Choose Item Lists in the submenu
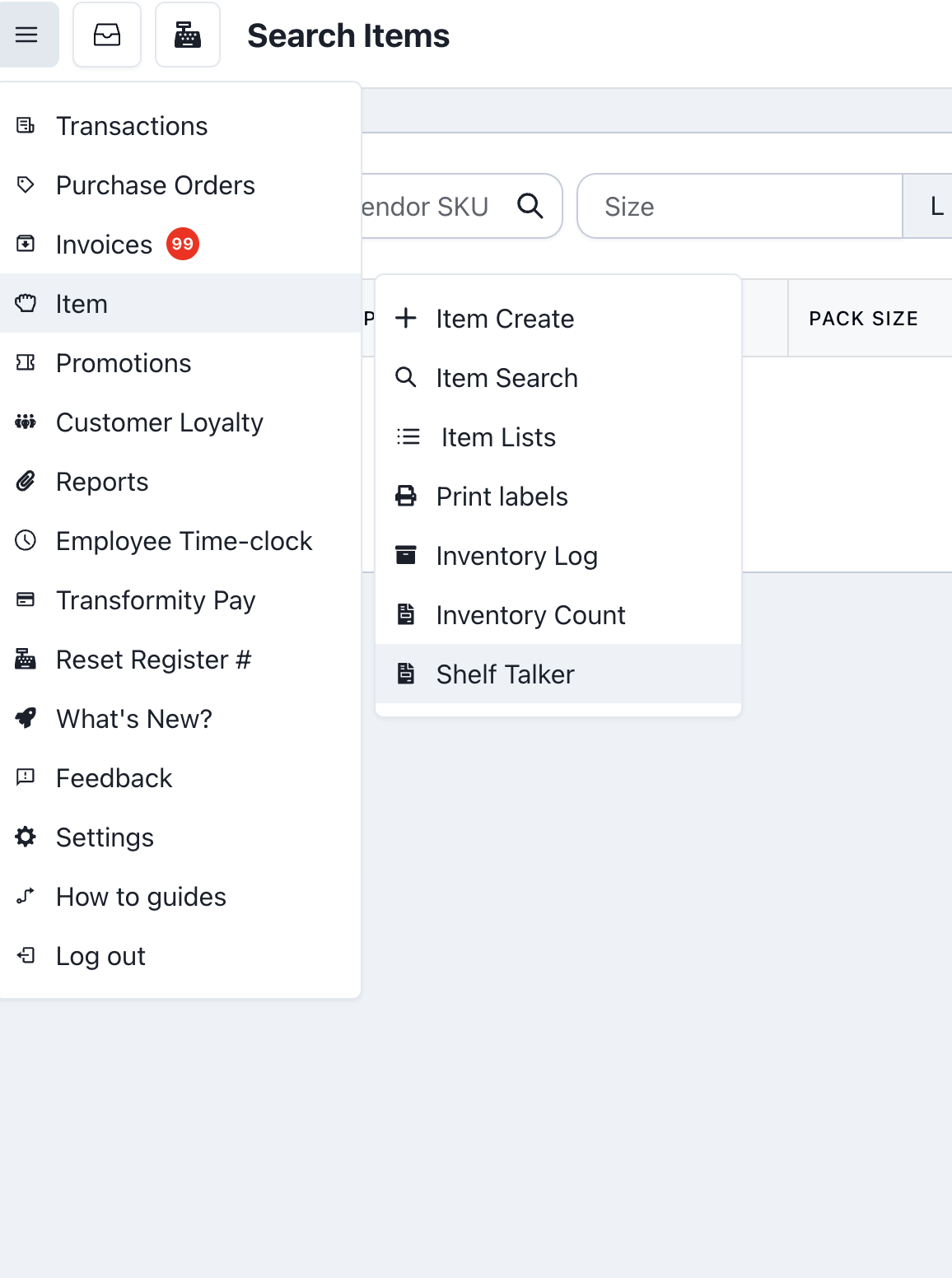 (x=498, y=437)
